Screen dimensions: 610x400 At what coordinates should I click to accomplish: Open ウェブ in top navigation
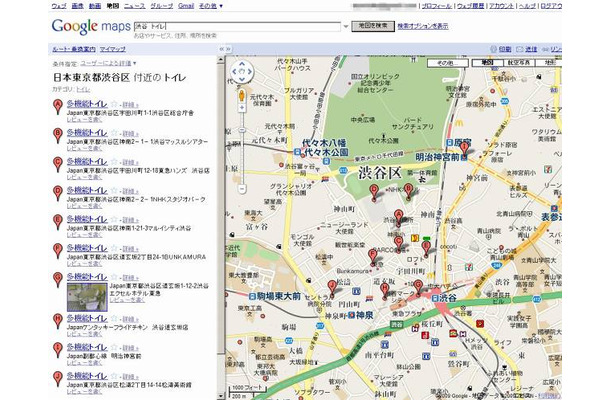pos(59,6)
